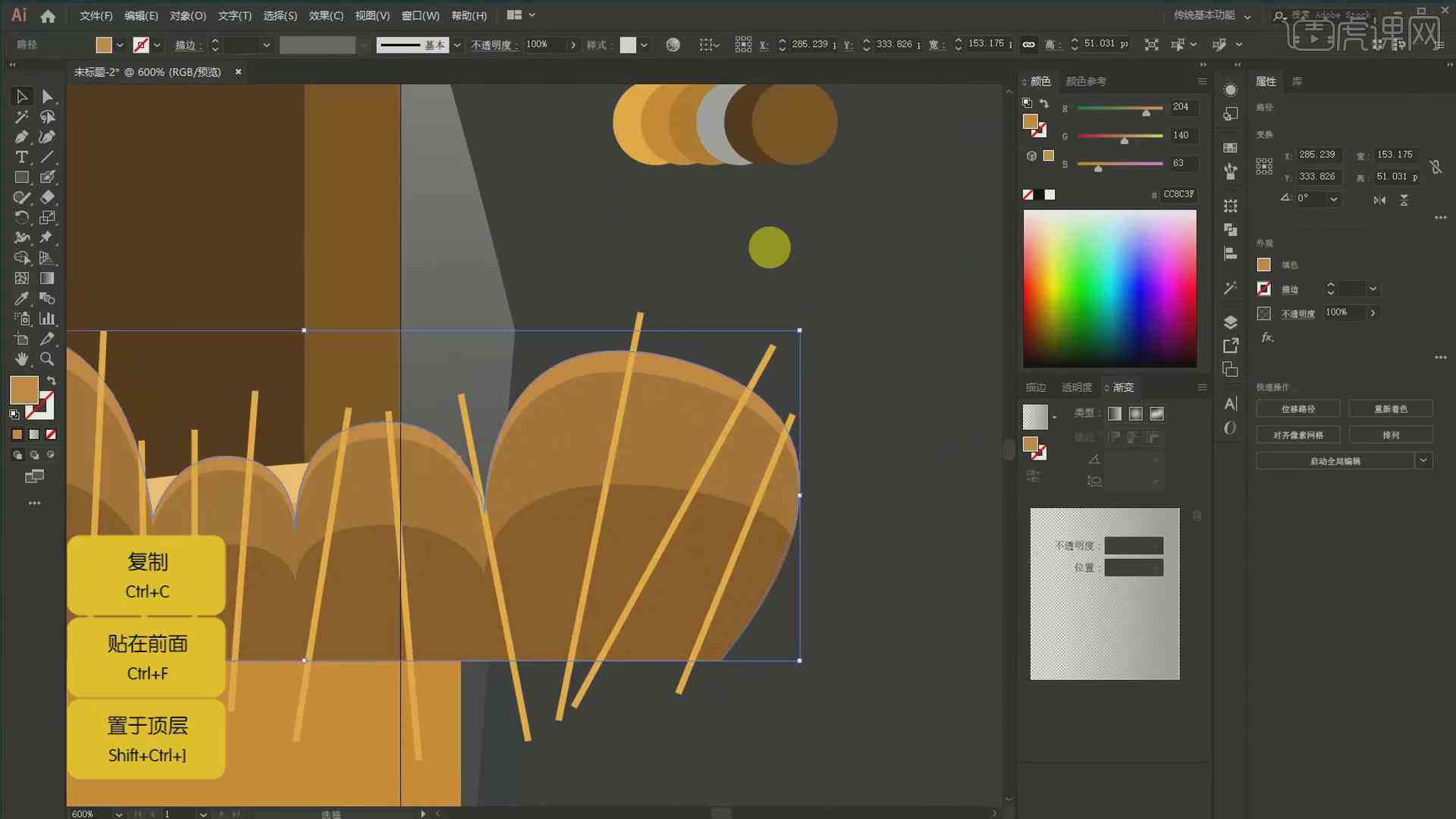Click the 贴在前面 paste in front shortcut label
This screenshot has width=1456, height=819.
[x=146, y=655]
